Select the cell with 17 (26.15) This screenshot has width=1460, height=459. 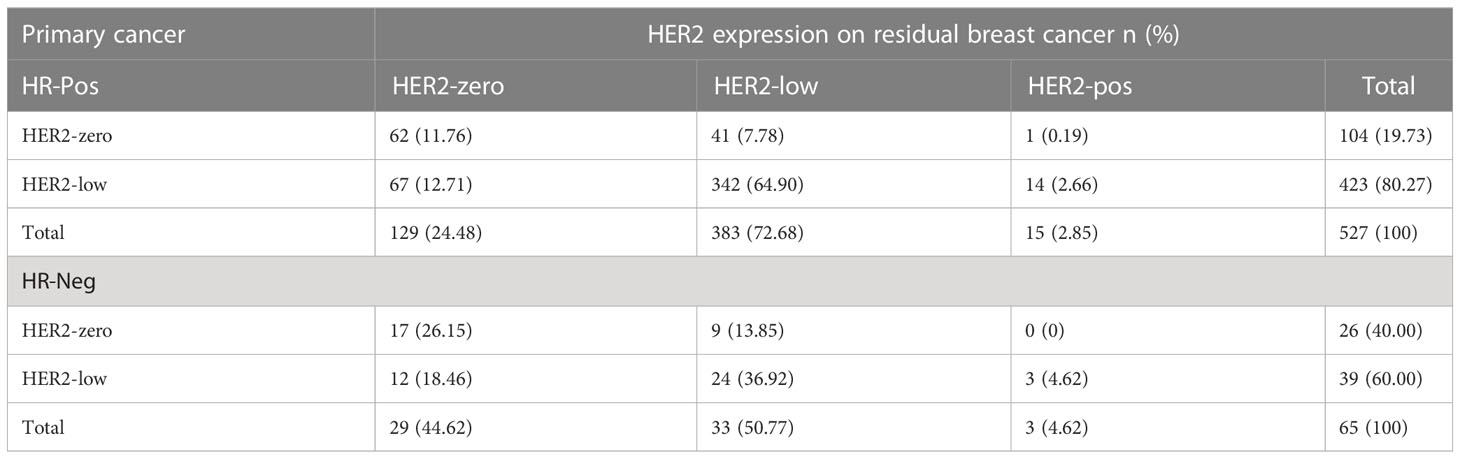(x=536, y=331)
